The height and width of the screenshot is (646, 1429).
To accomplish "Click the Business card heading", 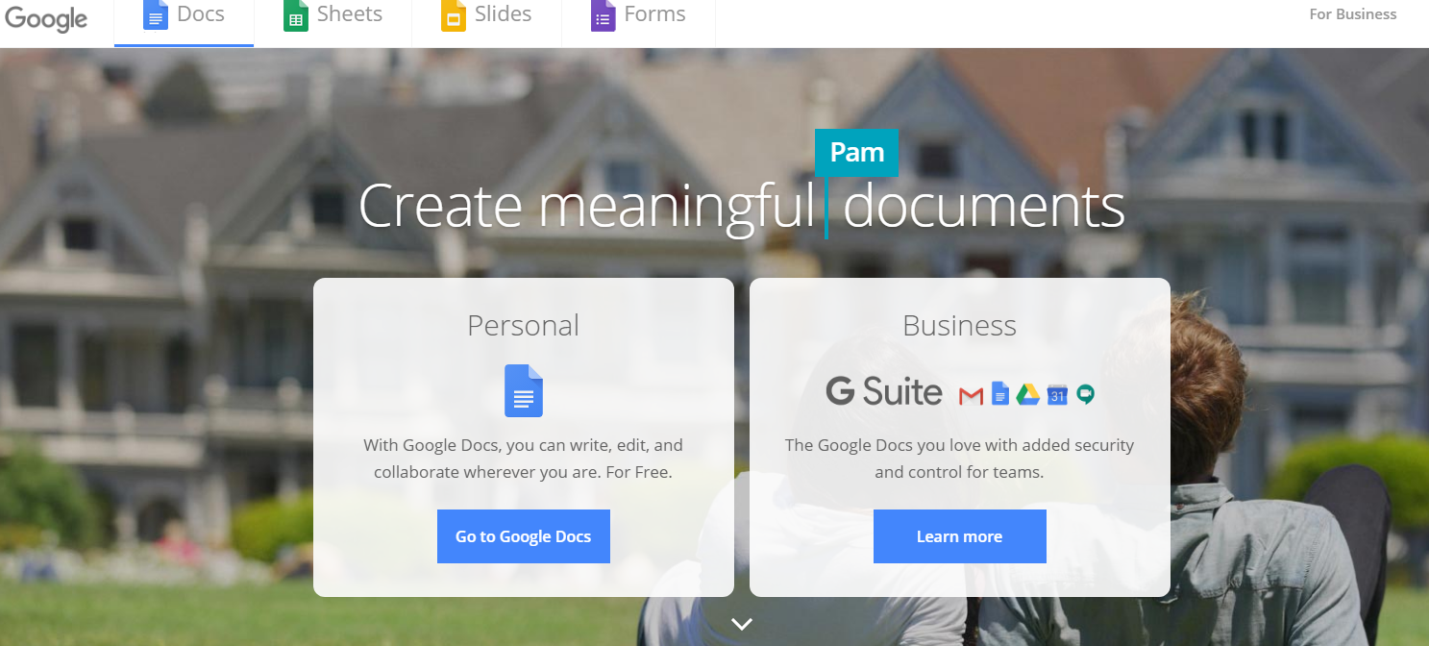I will [x=959, y=325].
